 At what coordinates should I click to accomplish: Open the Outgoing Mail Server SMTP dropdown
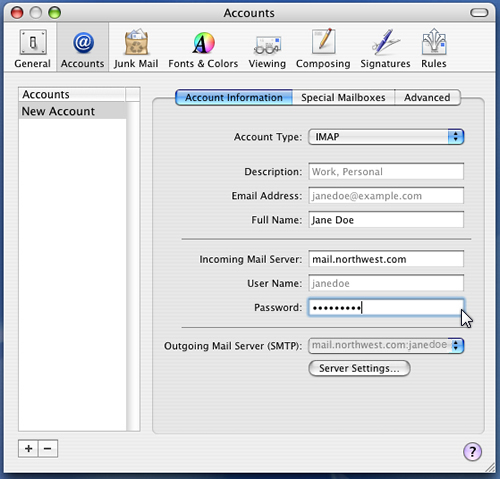(x=386, y=346)
